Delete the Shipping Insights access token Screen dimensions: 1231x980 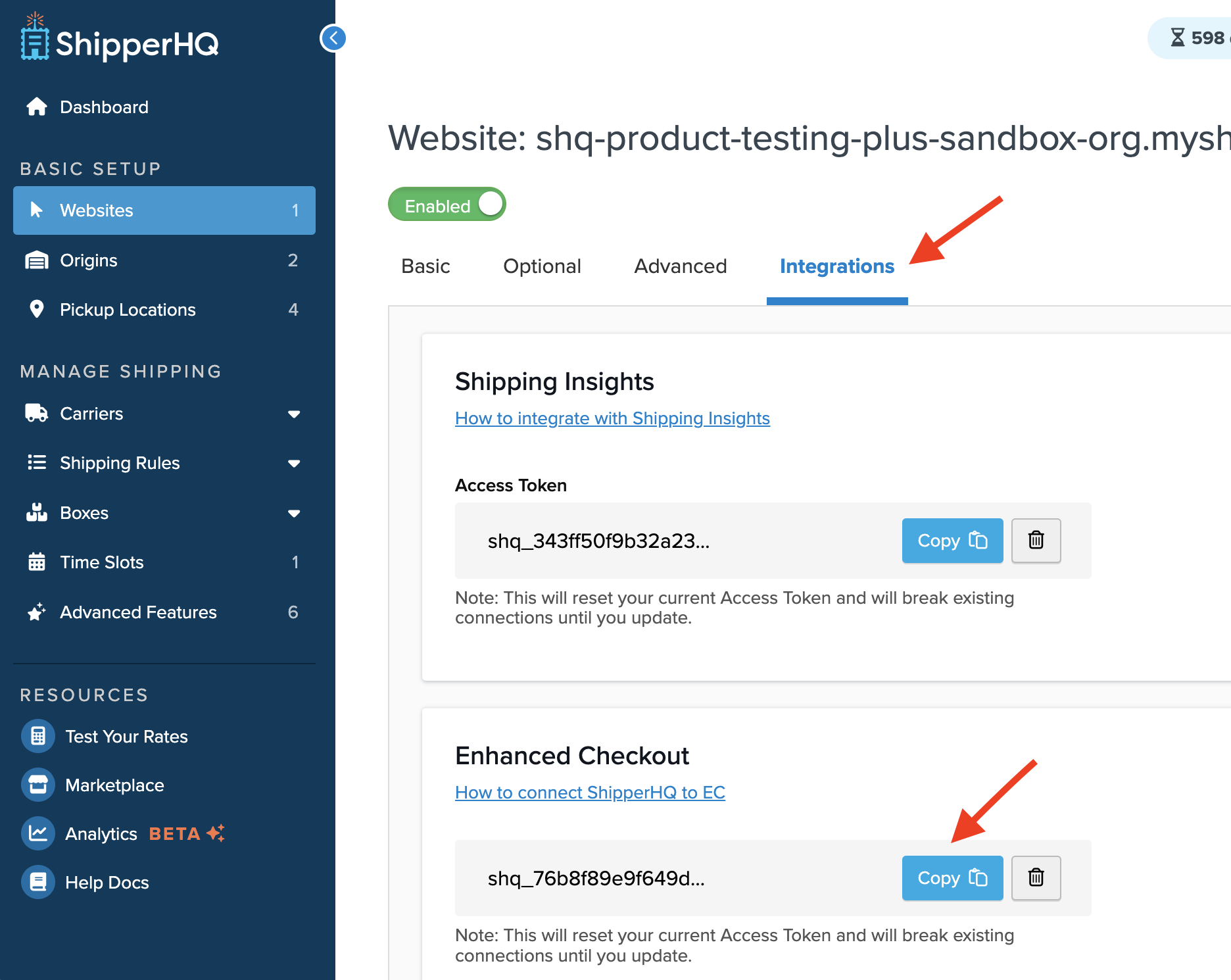(x=1036, y=540)
